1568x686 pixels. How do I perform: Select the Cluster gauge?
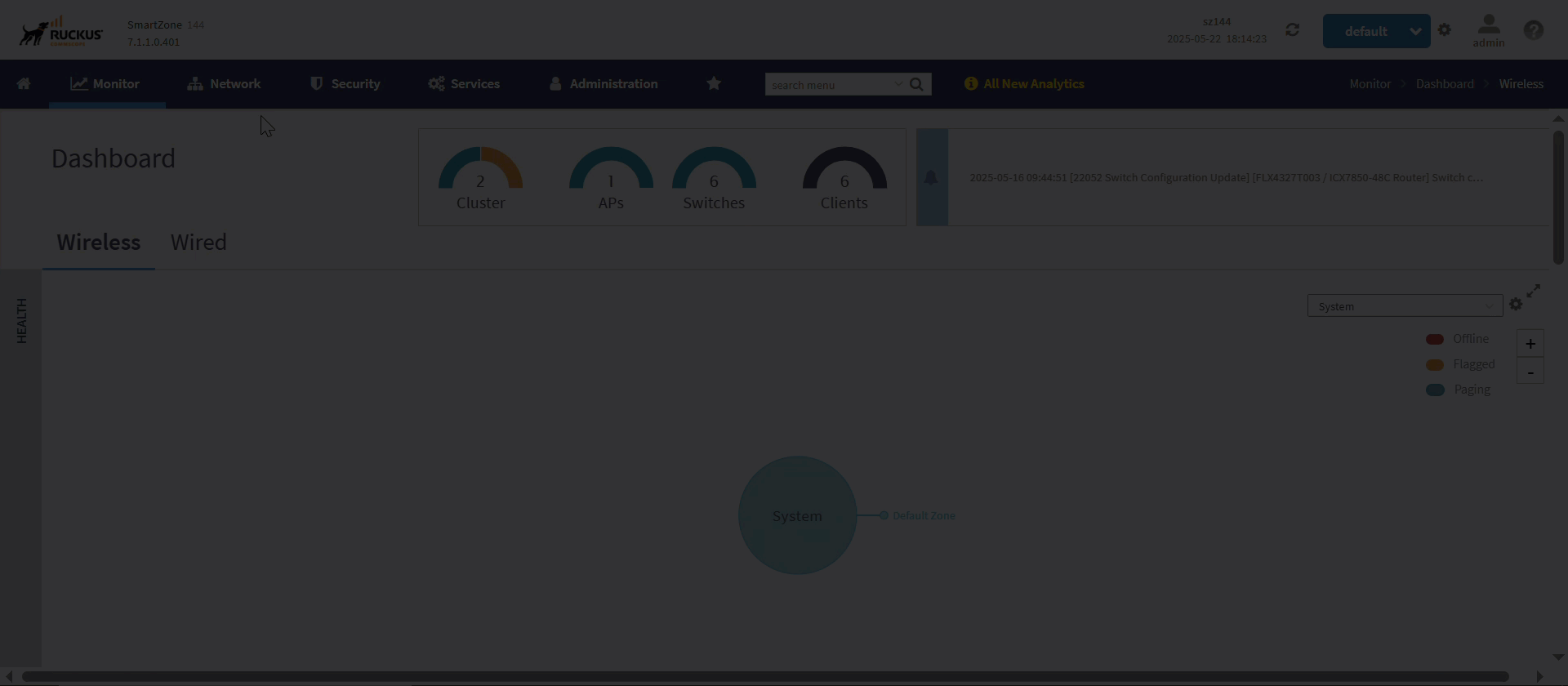[480, 178]
